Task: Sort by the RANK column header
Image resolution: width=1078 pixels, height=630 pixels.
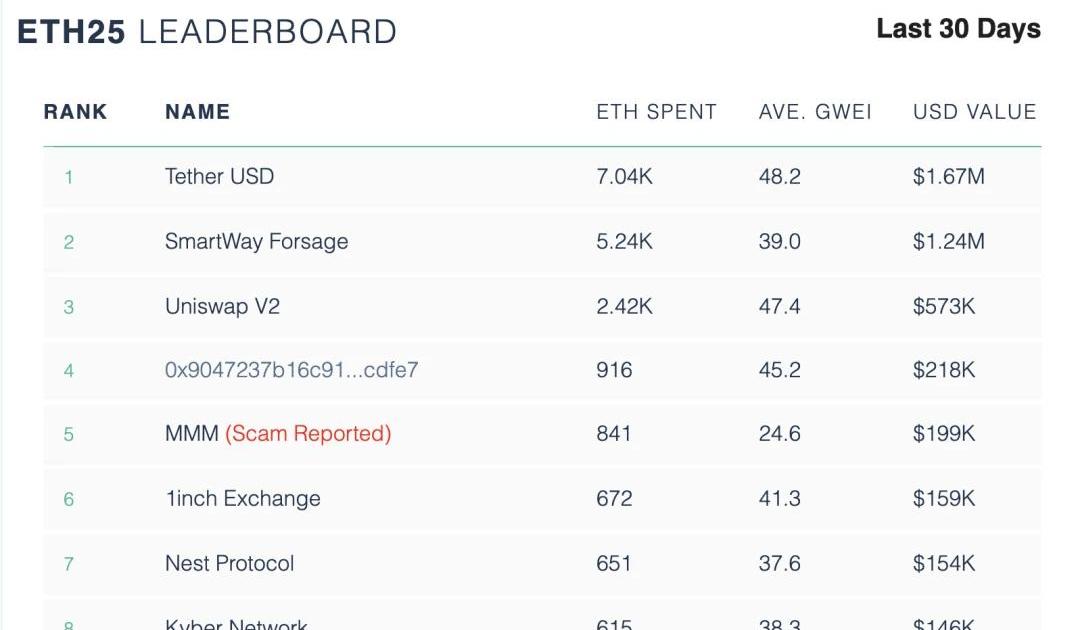Action: point(75,112)
